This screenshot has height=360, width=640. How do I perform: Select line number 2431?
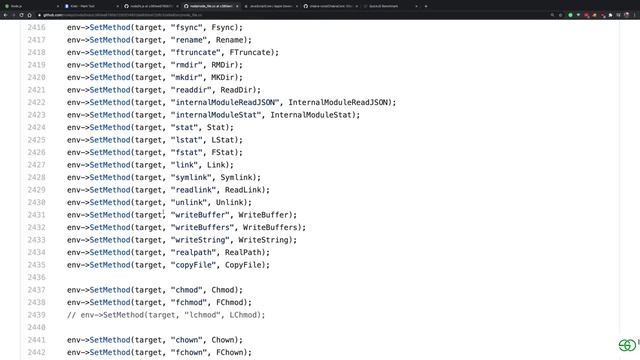(36, 215)
